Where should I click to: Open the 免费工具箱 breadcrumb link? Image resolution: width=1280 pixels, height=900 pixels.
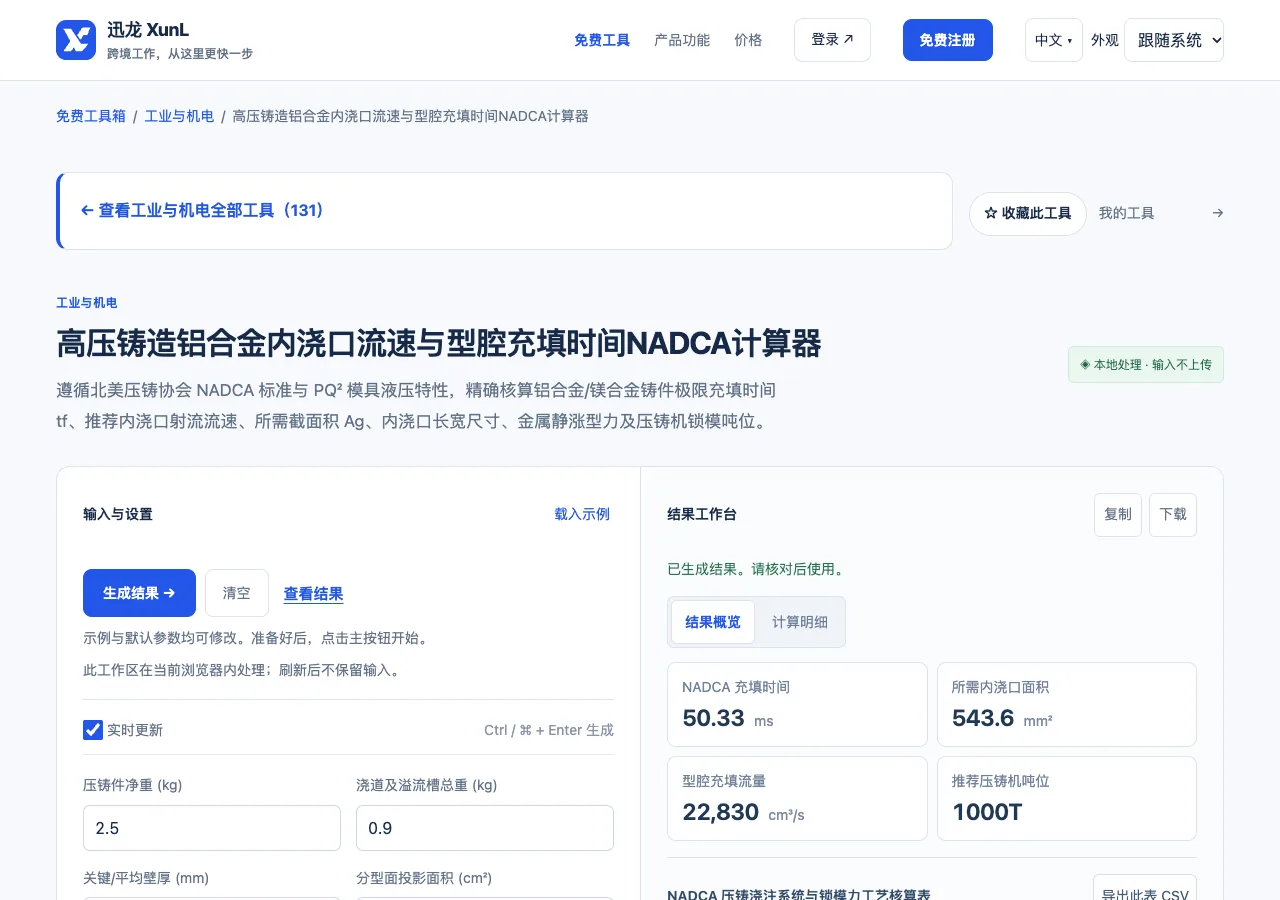[91, 116]
